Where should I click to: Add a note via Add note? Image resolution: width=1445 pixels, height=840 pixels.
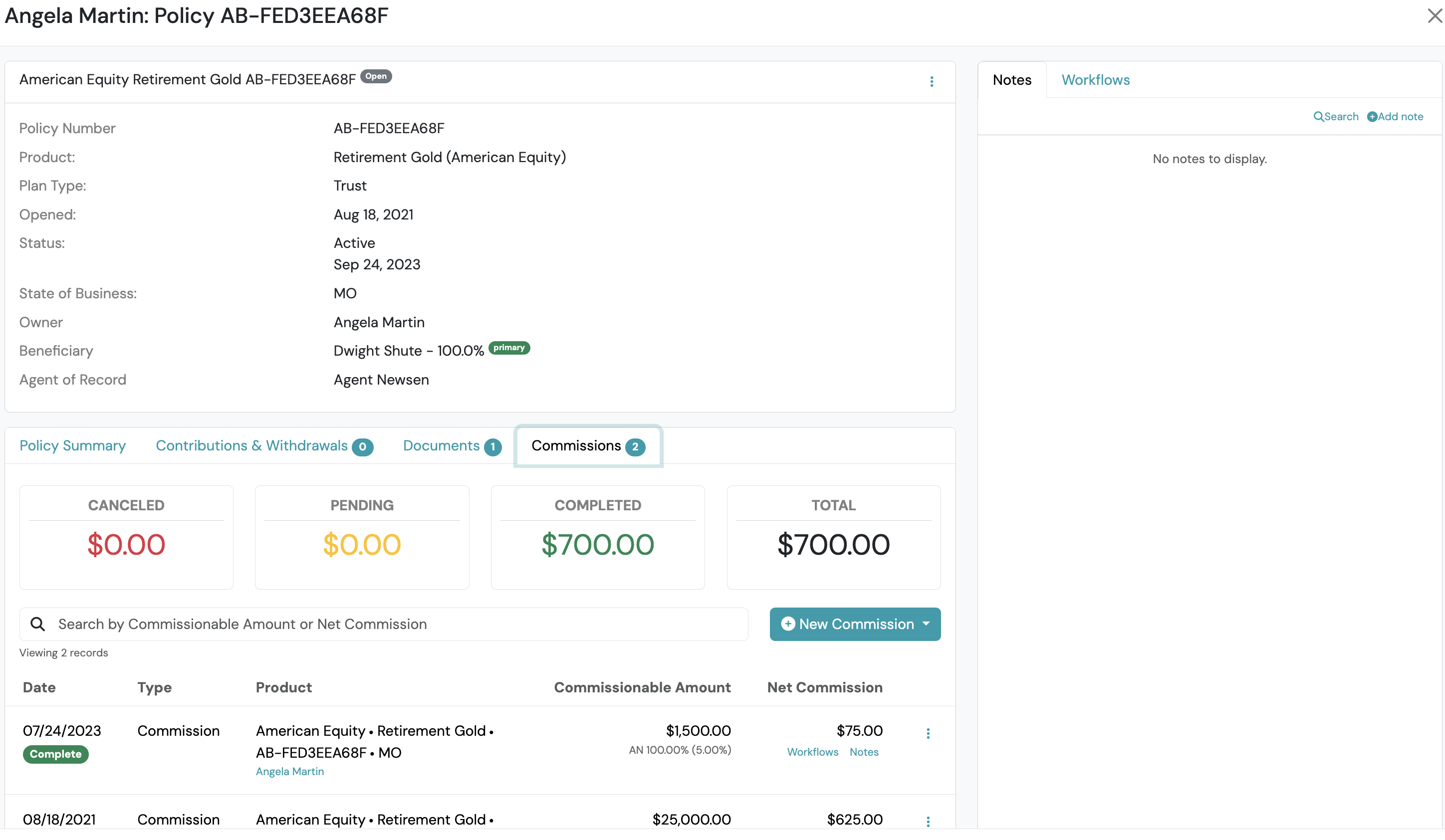[x=1395, y=116]
